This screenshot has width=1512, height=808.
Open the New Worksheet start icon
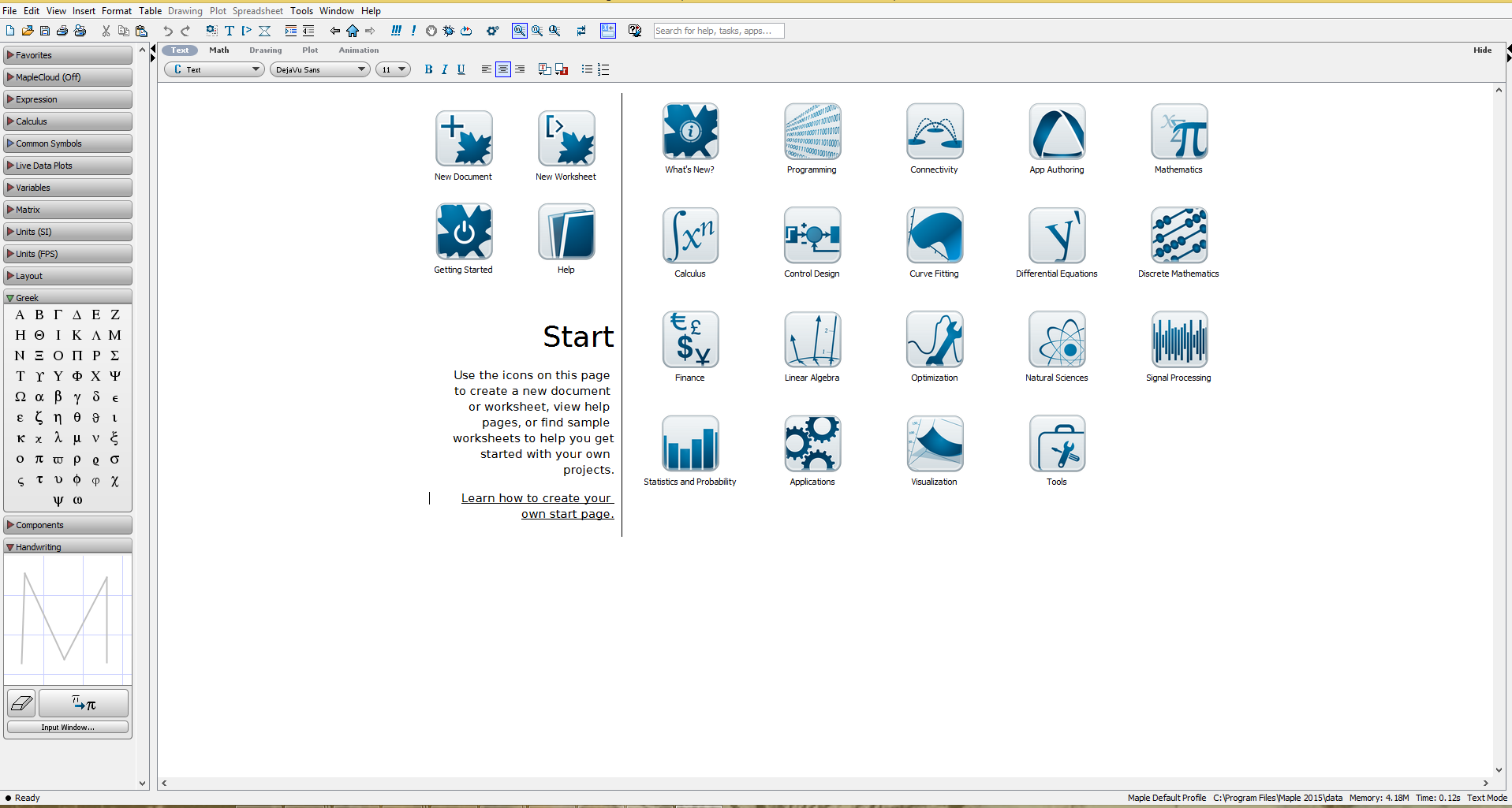[x=566, y=139]
